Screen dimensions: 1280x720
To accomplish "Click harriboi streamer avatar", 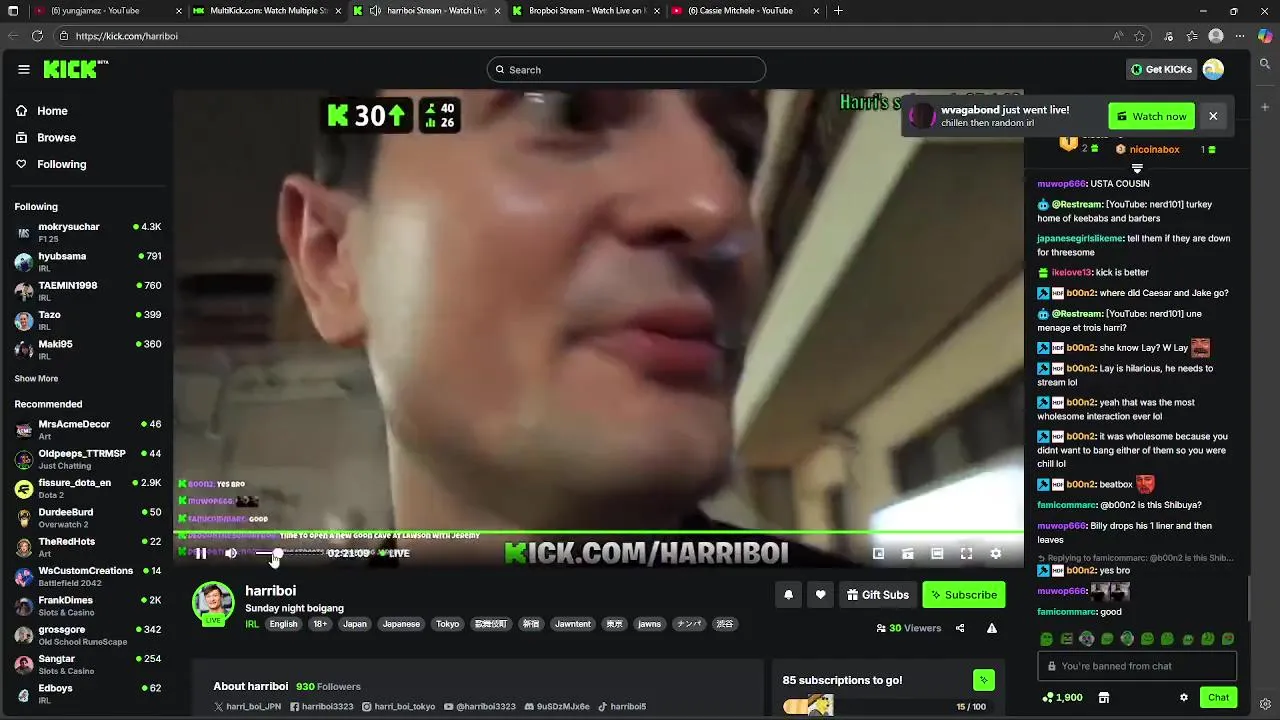I will (213, 601).
